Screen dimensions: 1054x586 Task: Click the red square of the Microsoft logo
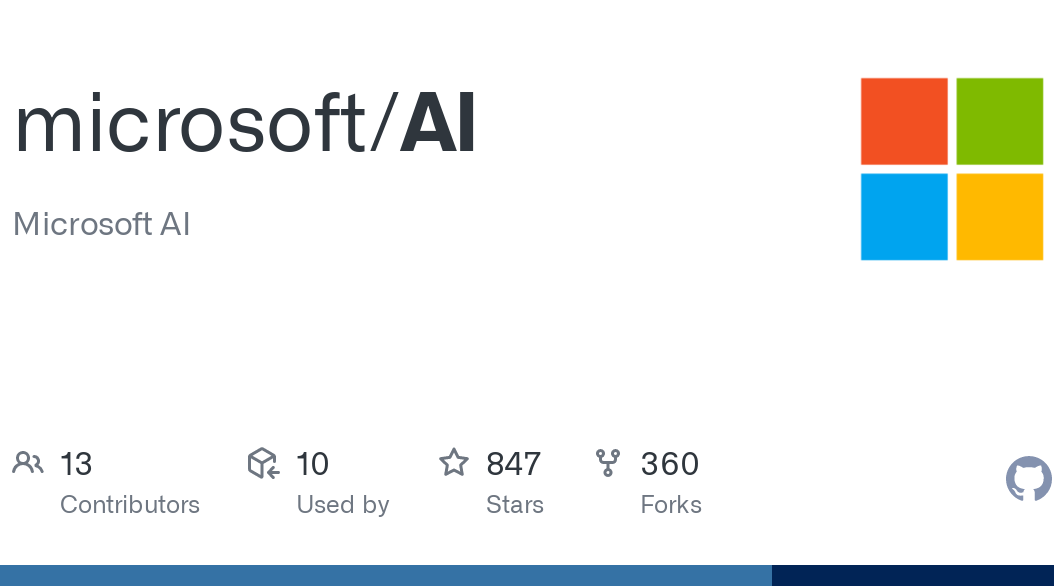tap(904, 121)
